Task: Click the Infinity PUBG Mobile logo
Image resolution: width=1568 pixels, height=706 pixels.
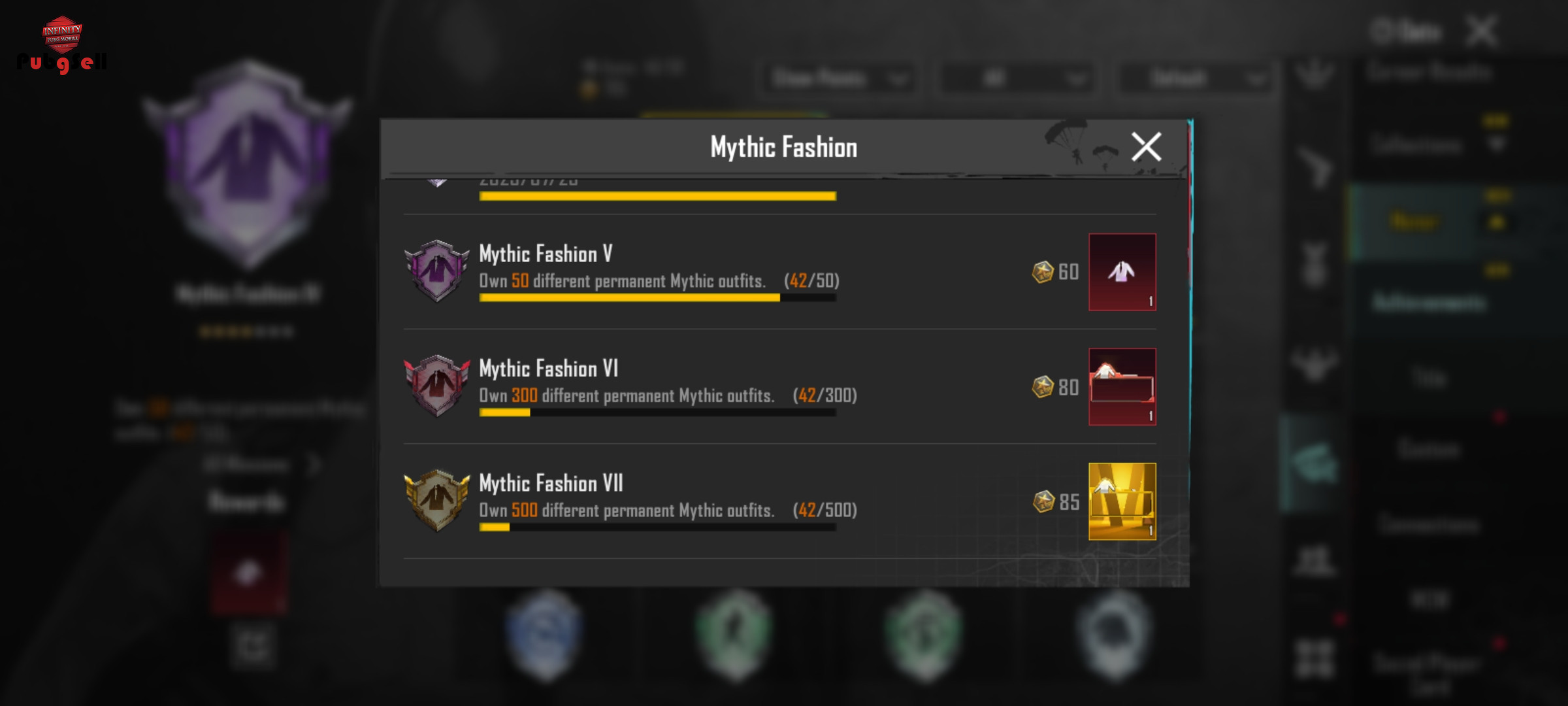Action: 62,44
